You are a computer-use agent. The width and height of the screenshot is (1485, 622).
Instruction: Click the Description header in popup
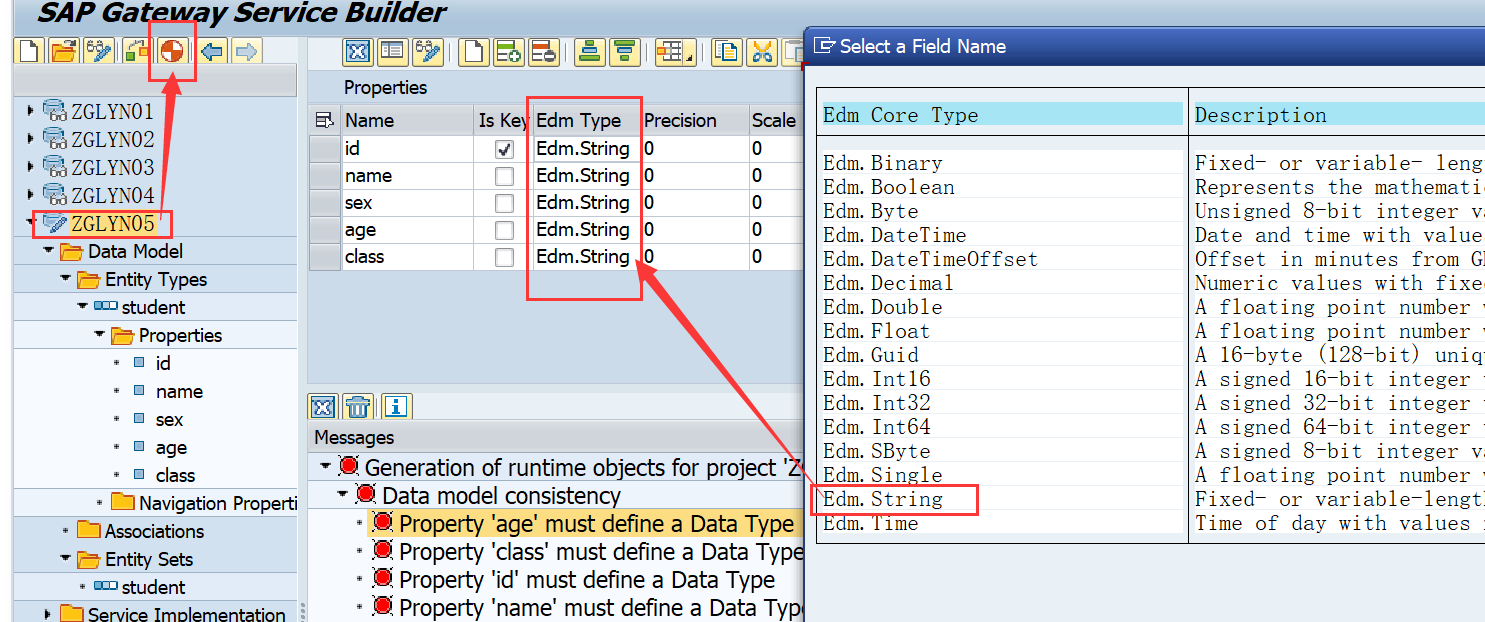point(1338,115)
